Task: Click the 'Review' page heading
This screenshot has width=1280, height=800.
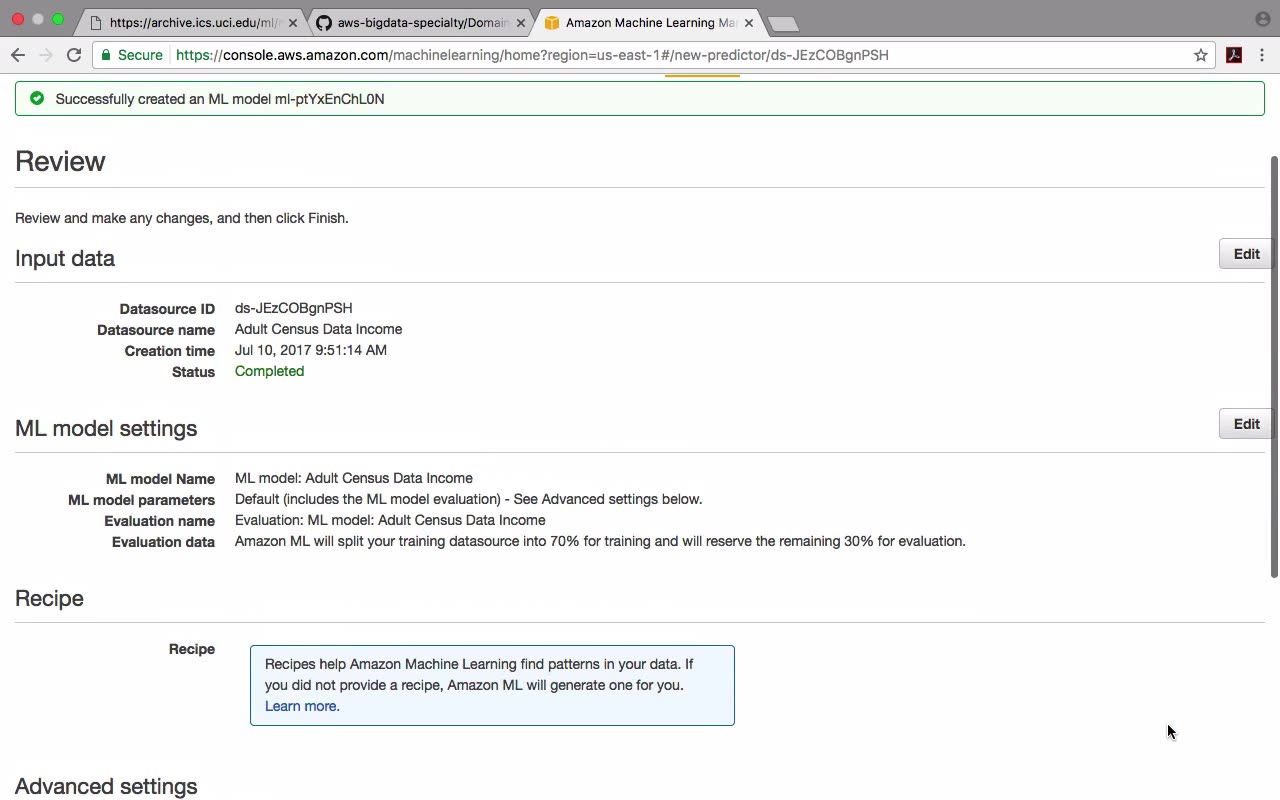Action: pyautogui.click(x=60, y=162)
